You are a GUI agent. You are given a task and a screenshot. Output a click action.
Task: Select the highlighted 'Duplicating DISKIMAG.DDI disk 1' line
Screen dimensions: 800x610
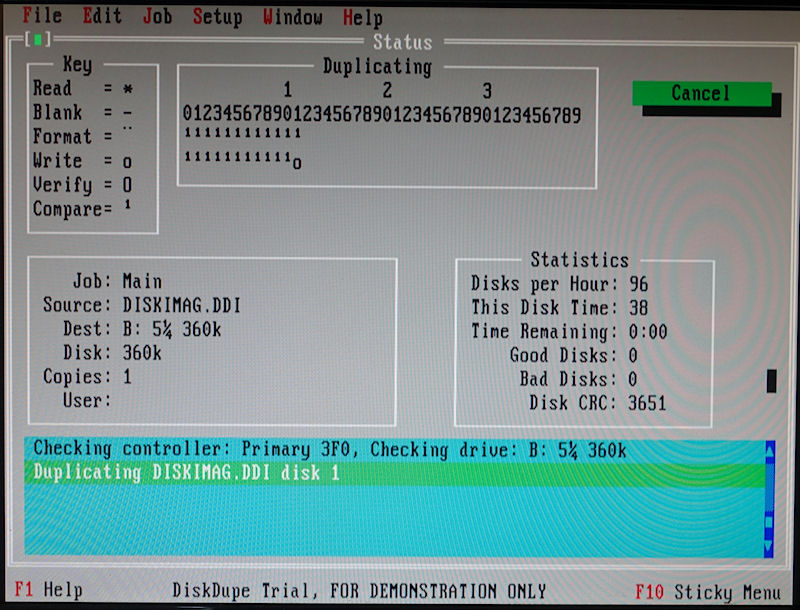187,473
